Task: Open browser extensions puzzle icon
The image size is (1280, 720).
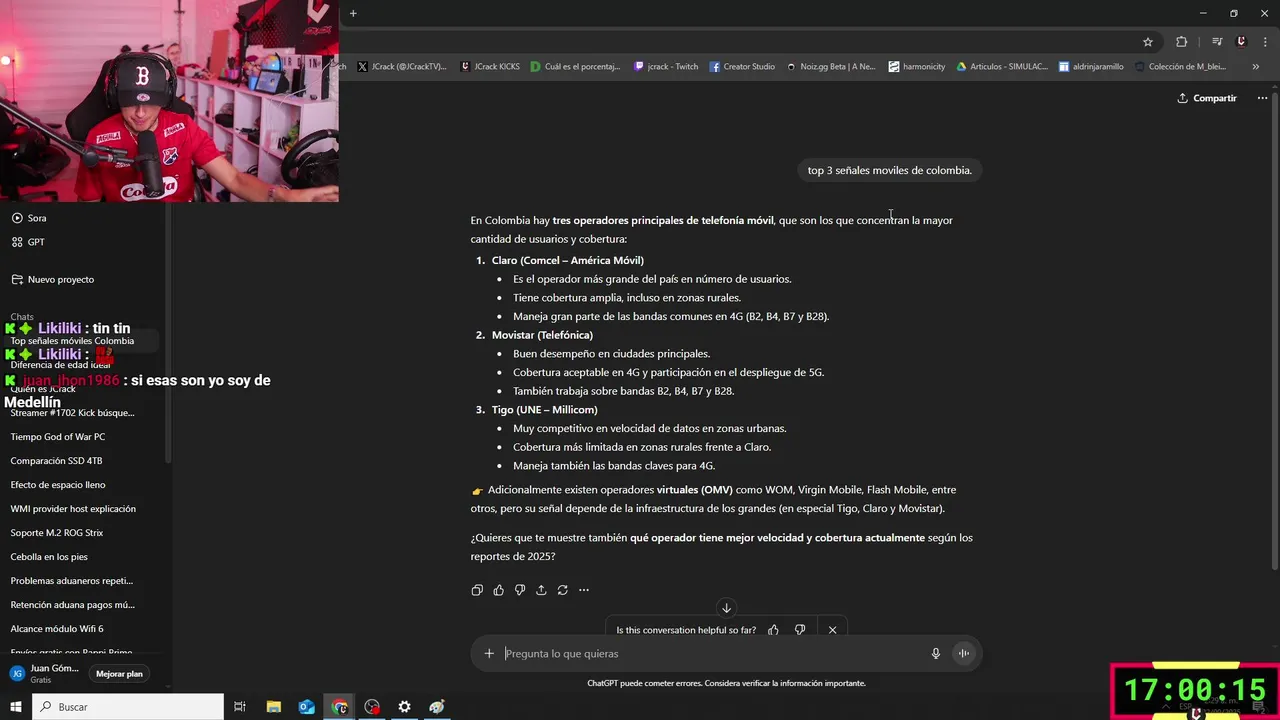Action: click(x=1182, y=42)
